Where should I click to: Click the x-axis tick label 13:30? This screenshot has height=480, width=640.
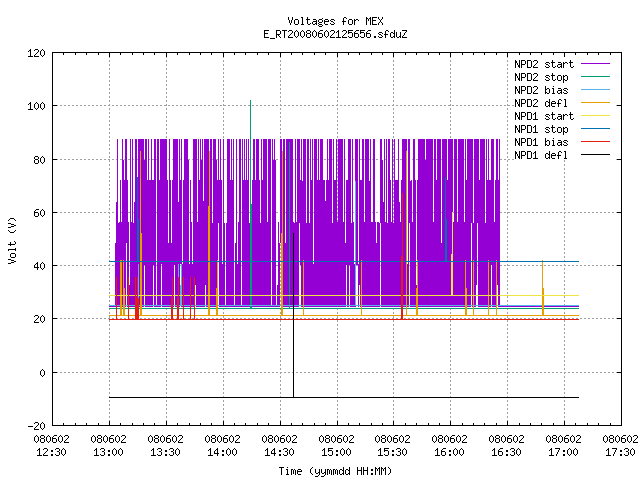click(165, 452)
